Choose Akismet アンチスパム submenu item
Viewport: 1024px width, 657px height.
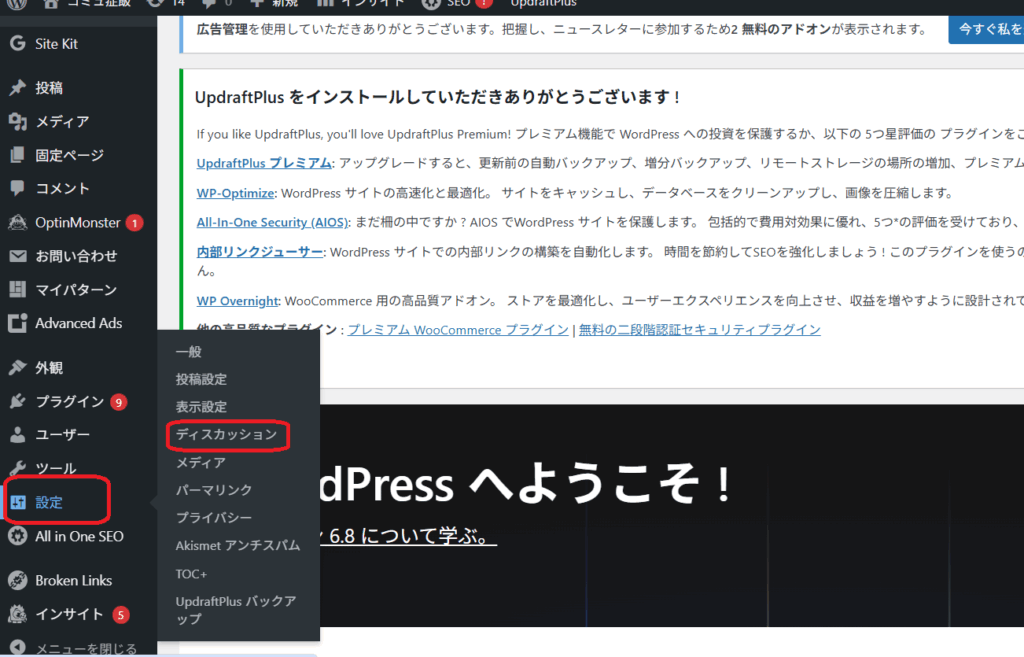[238, 545]
